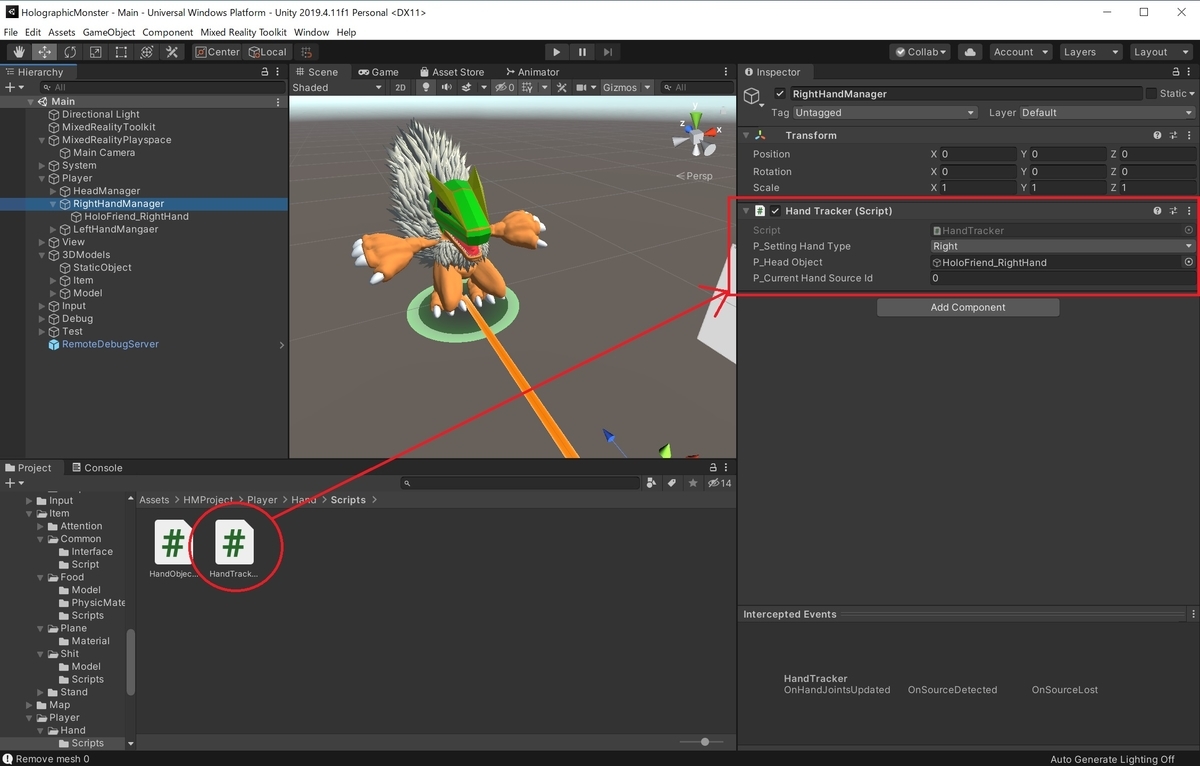Lock the Hierarchy panel
This screenshot has height=766, width=1200.
click(264, 72)
